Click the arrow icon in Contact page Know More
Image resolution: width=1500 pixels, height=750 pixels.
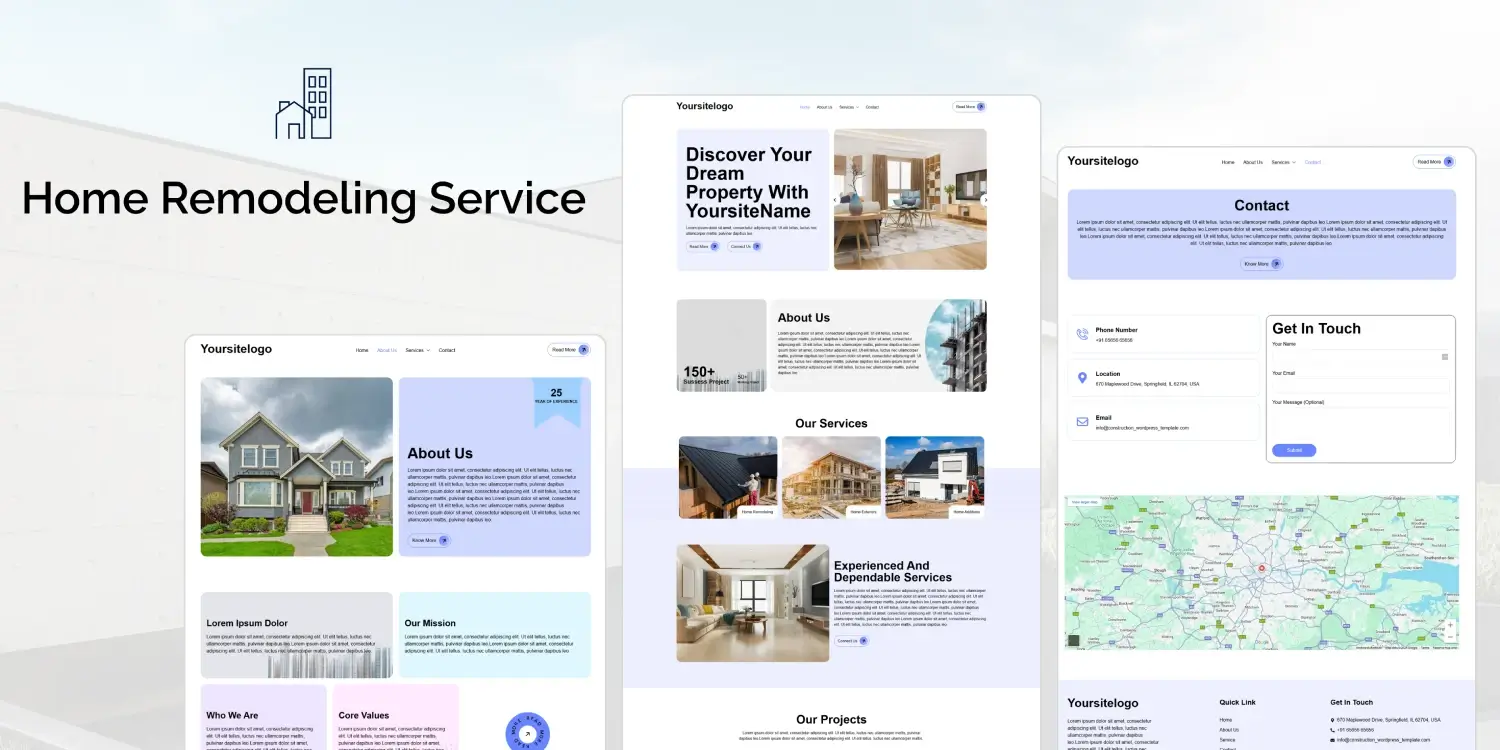click(x=1275, y=264)
